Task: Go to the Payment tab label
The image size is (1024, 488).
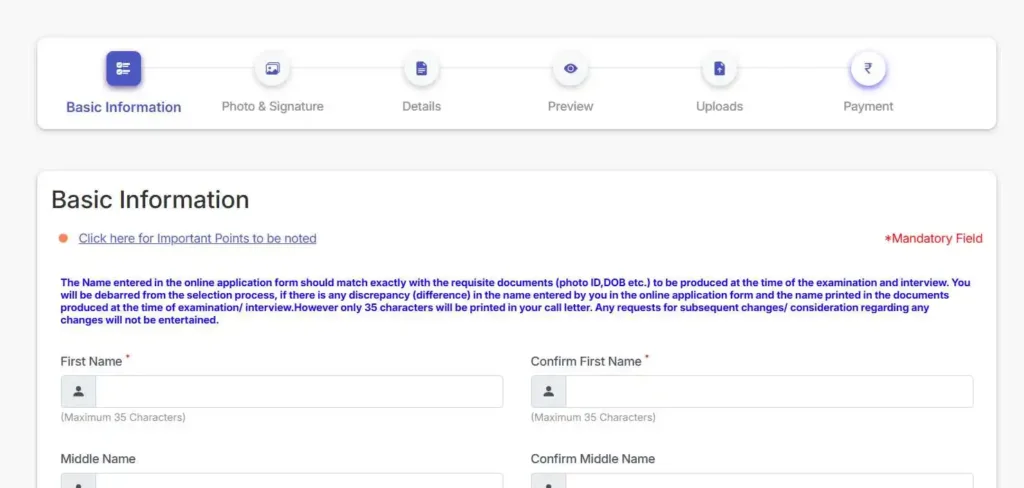Action: tap(868, 106)
